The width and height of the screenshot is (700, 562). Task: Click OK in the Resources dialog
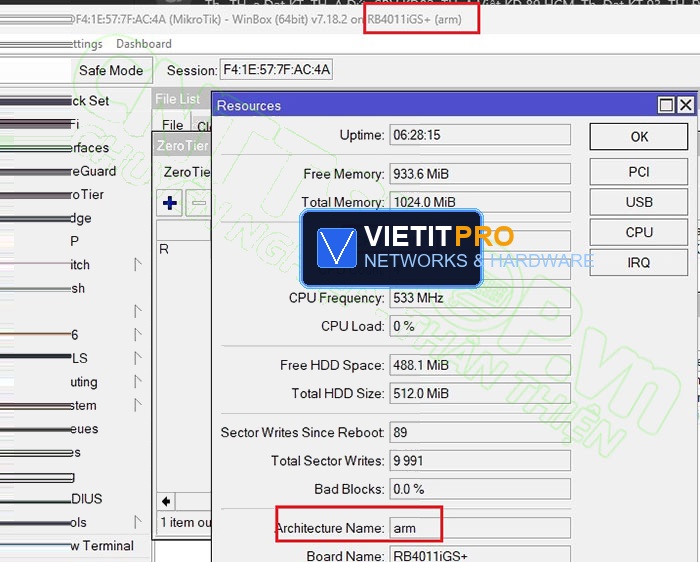tap(639, 137)
